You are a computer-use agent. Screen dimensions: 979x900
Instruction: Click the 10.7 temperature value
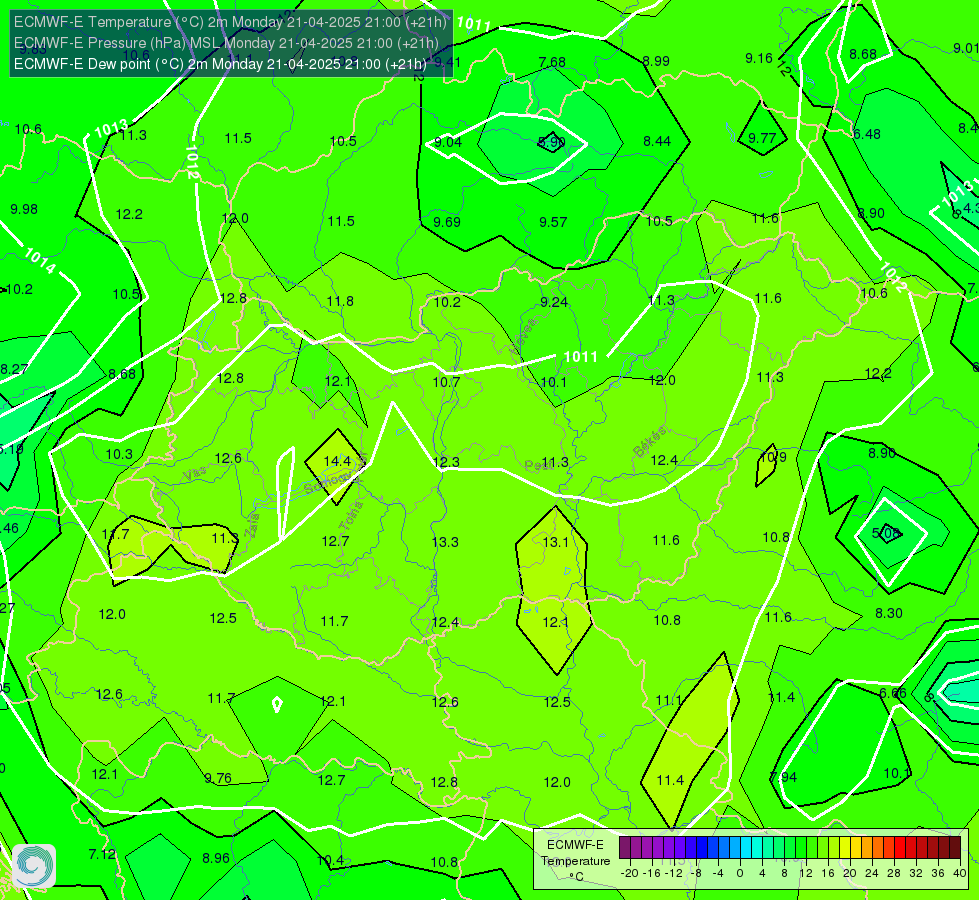pyautogui.click(x=446, y=382)
